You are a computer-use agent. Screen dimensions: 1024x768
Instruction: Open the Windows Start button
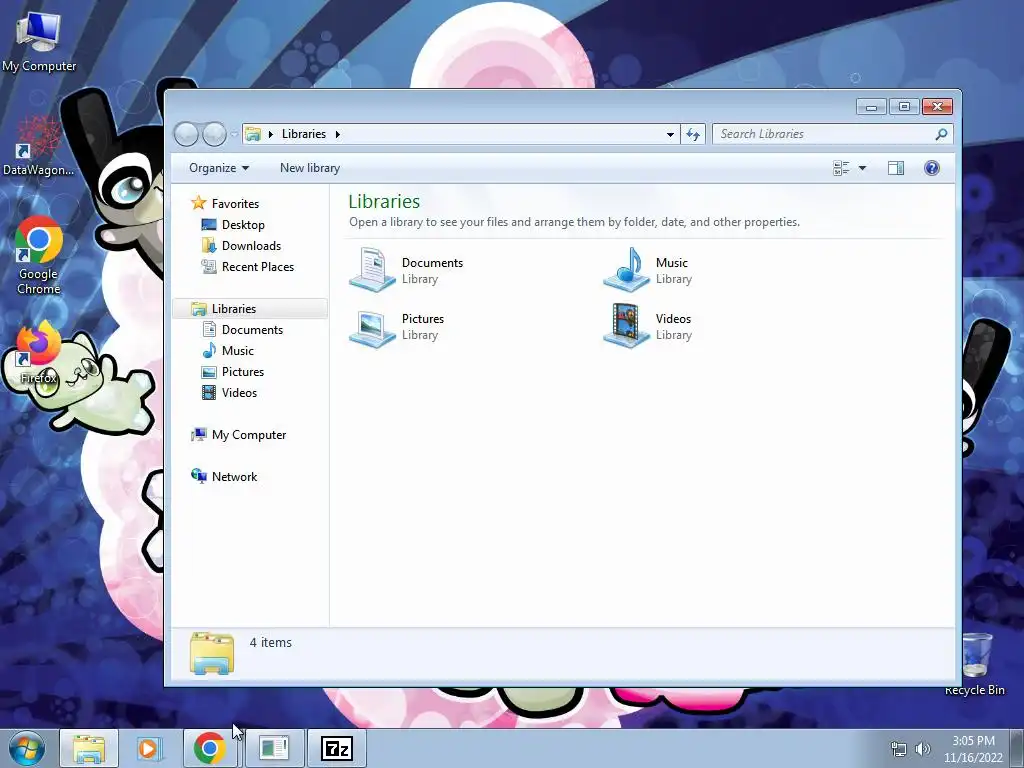(x=27, y=748)
